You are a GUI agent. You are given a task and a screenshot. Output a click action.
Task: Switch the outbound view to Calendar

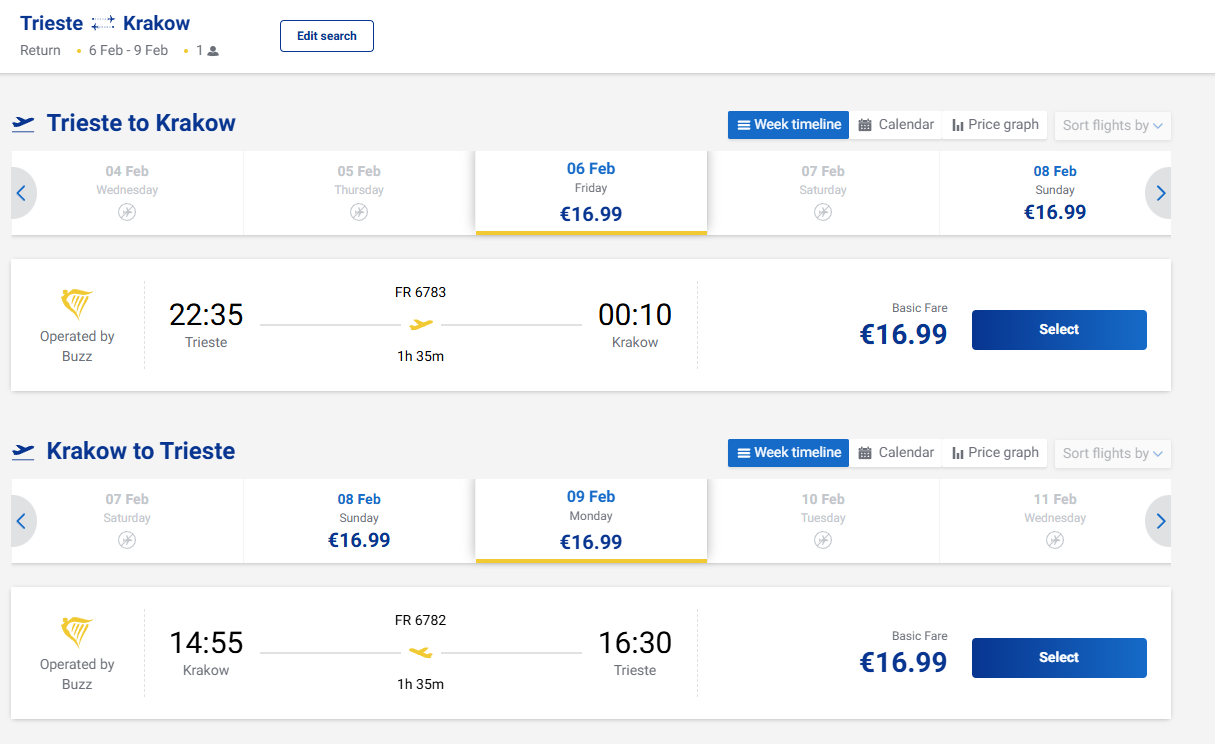896,125
